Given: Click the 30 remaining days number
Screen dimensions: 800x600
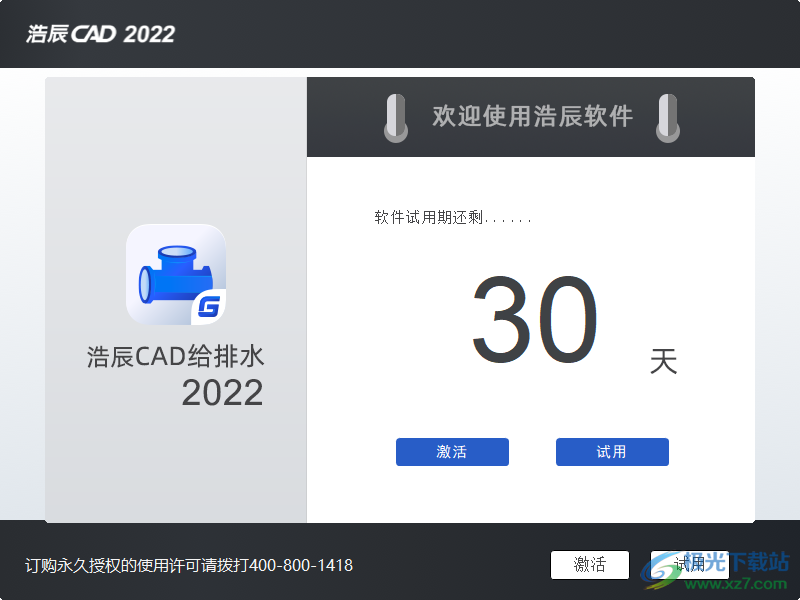Looking at the screenshot, I should (x=534, y=319).
